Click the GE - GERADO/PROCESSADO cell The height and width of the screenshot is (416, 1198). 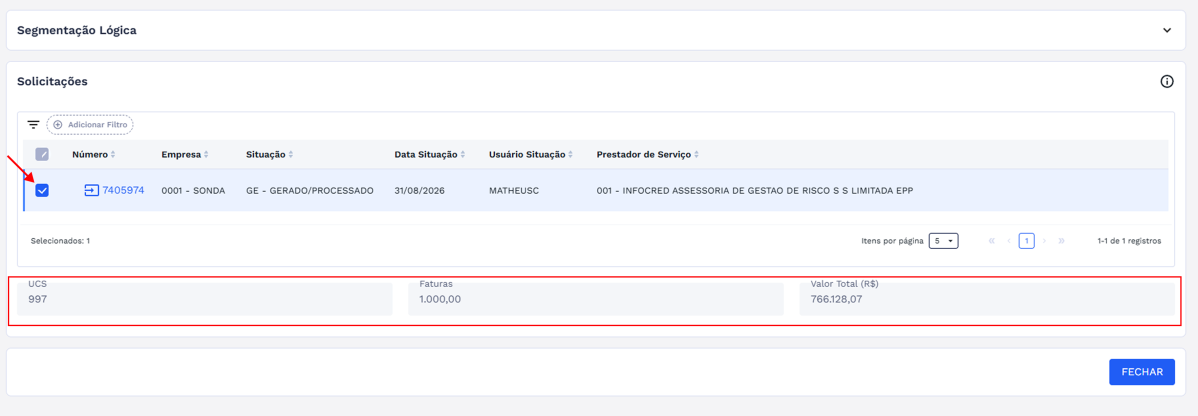click(x=309, y=190)
